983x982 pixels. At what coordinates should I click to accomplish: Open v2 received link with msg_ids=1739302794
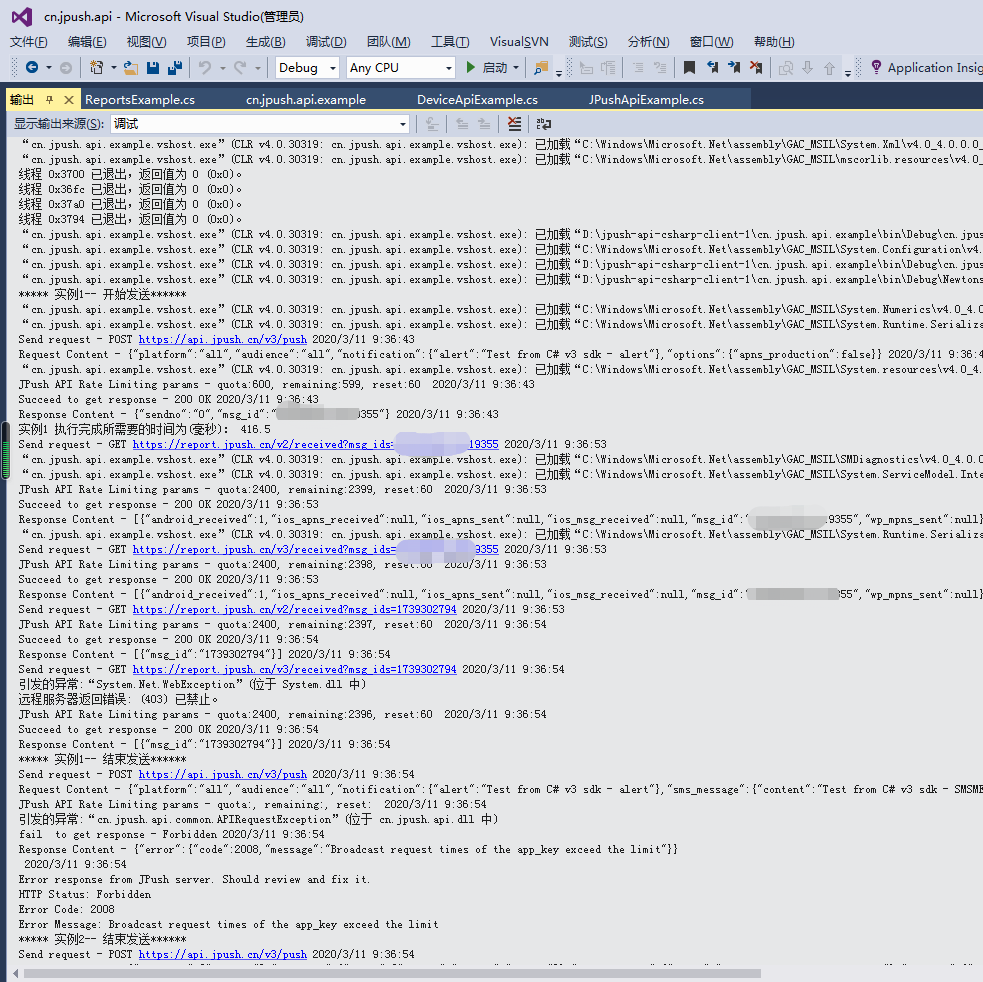click(x=295, y=609)
